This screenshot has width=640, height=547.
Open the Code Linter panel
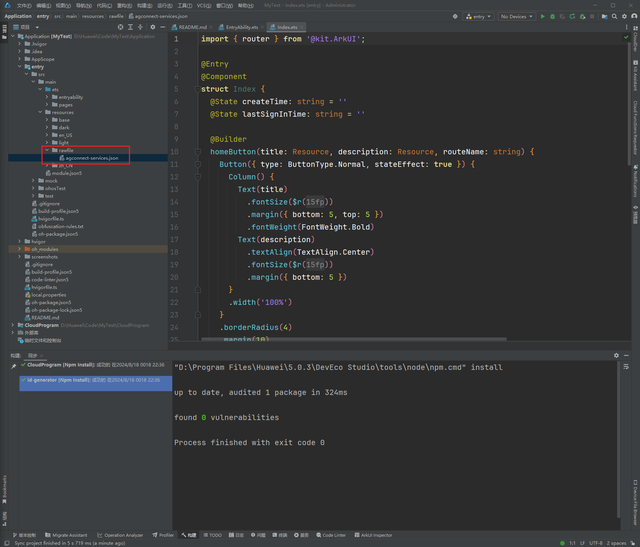coord(335,535)
